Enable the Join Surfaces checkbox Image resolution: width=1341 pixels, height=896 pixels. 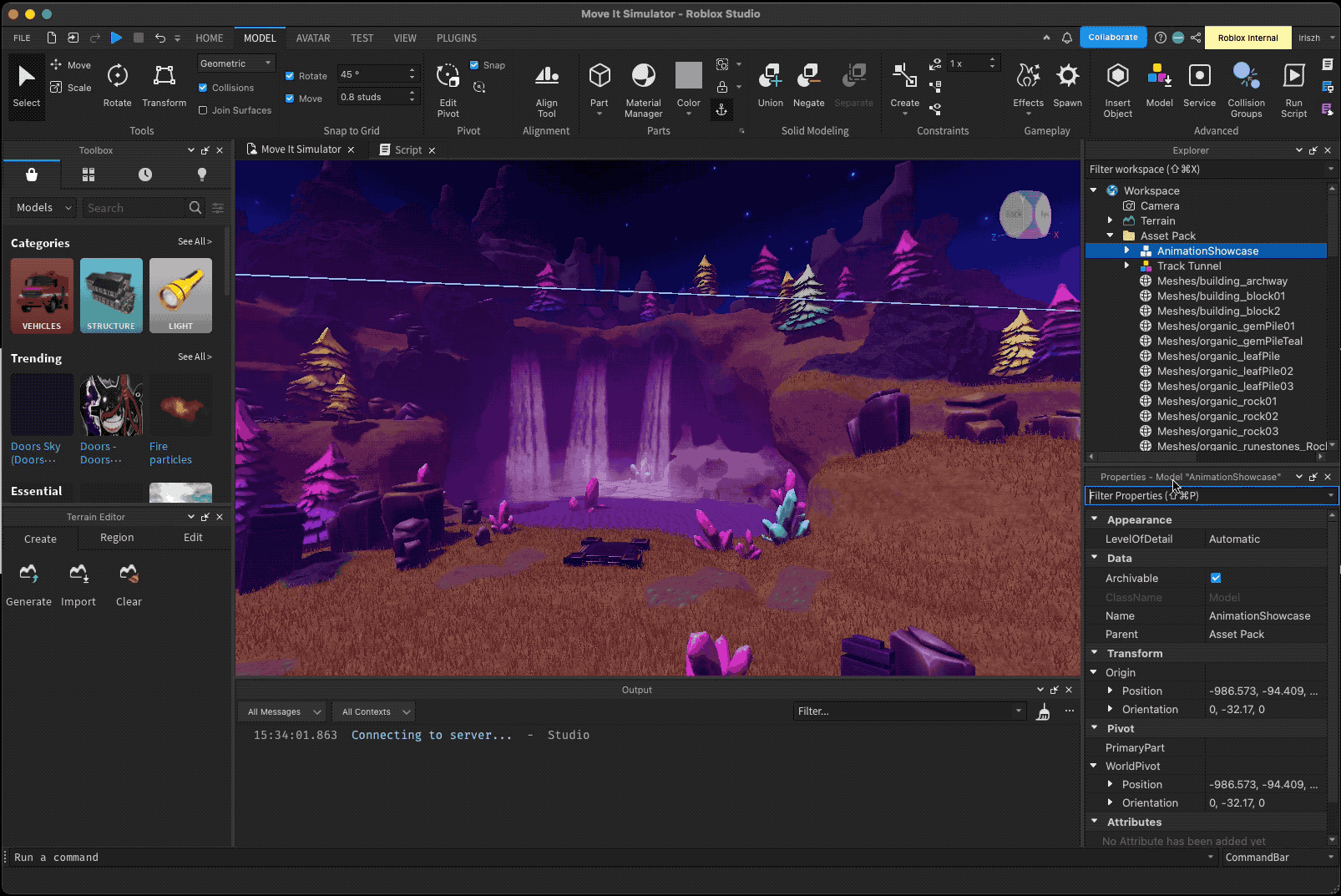pos(203,110)
